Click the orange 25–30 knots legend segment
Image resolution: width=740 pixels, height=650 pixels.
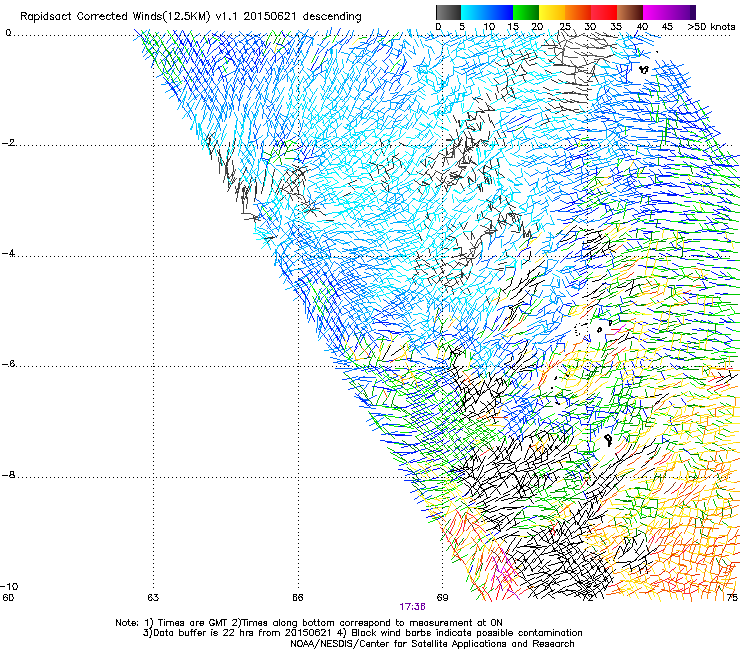578,12
